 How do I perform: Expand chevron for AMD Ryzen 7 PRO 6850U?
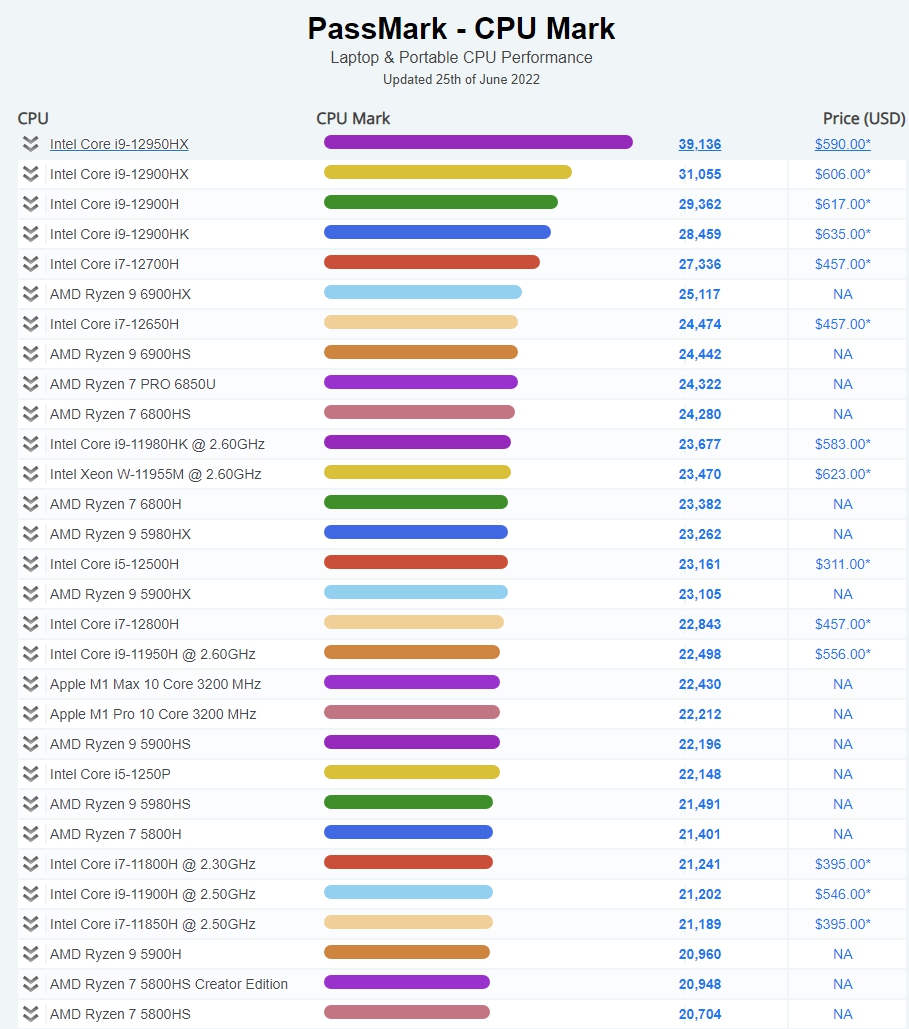point(30,384)
